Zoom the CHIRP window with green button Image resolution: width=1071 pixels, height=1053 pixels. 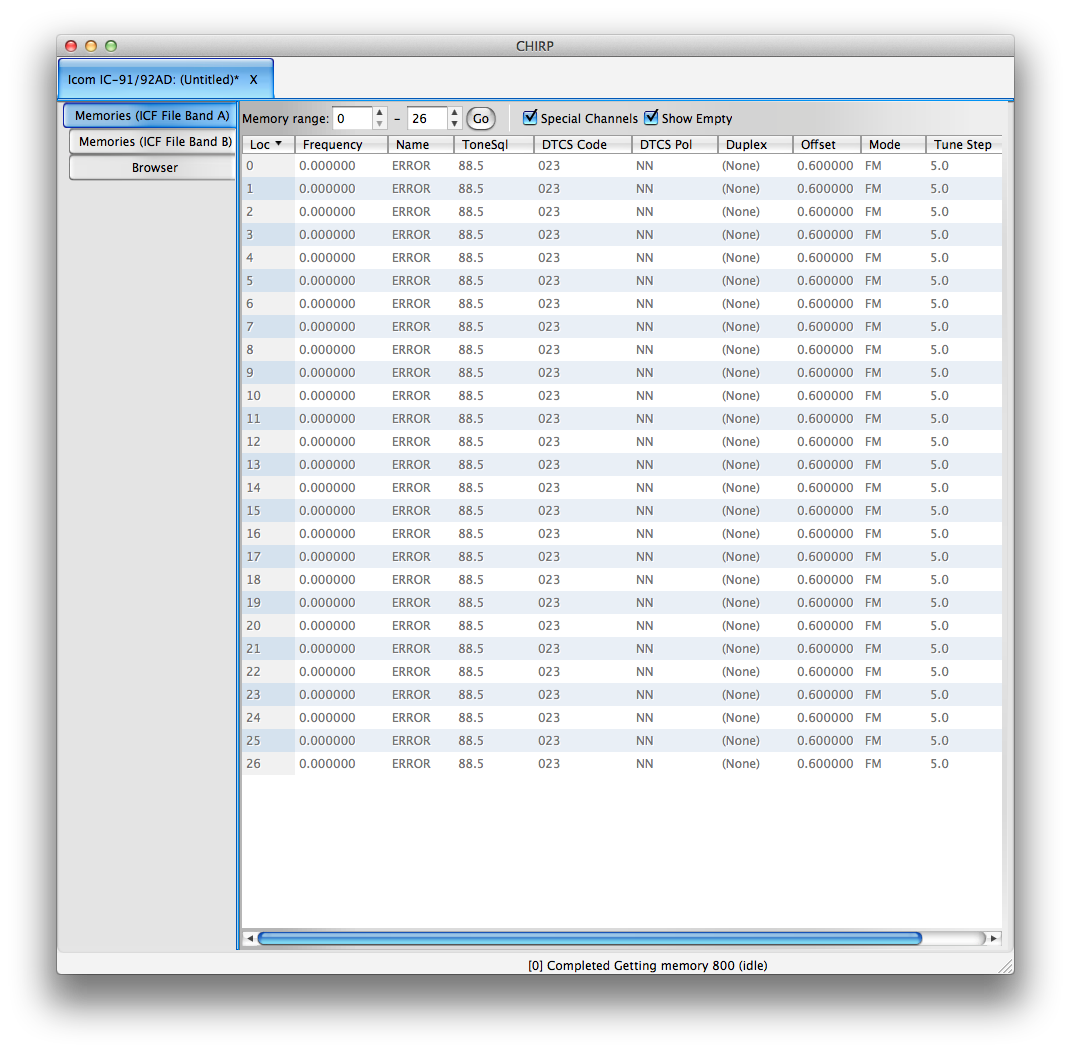111,46
